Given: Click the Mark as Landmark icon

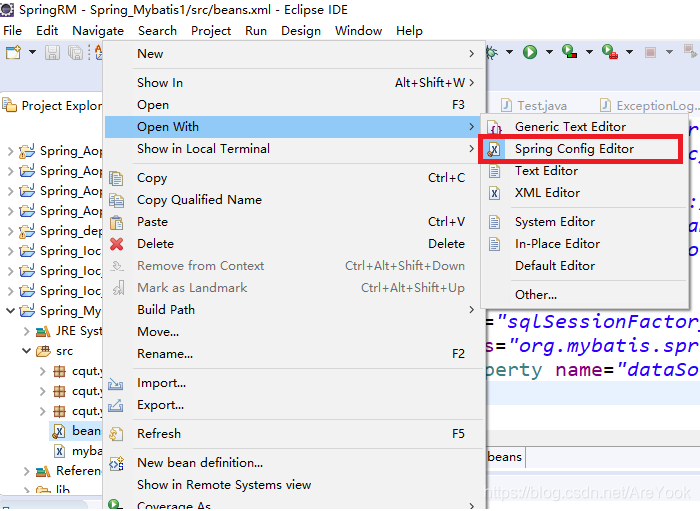Looking at the screenshot, I should 118,288.
